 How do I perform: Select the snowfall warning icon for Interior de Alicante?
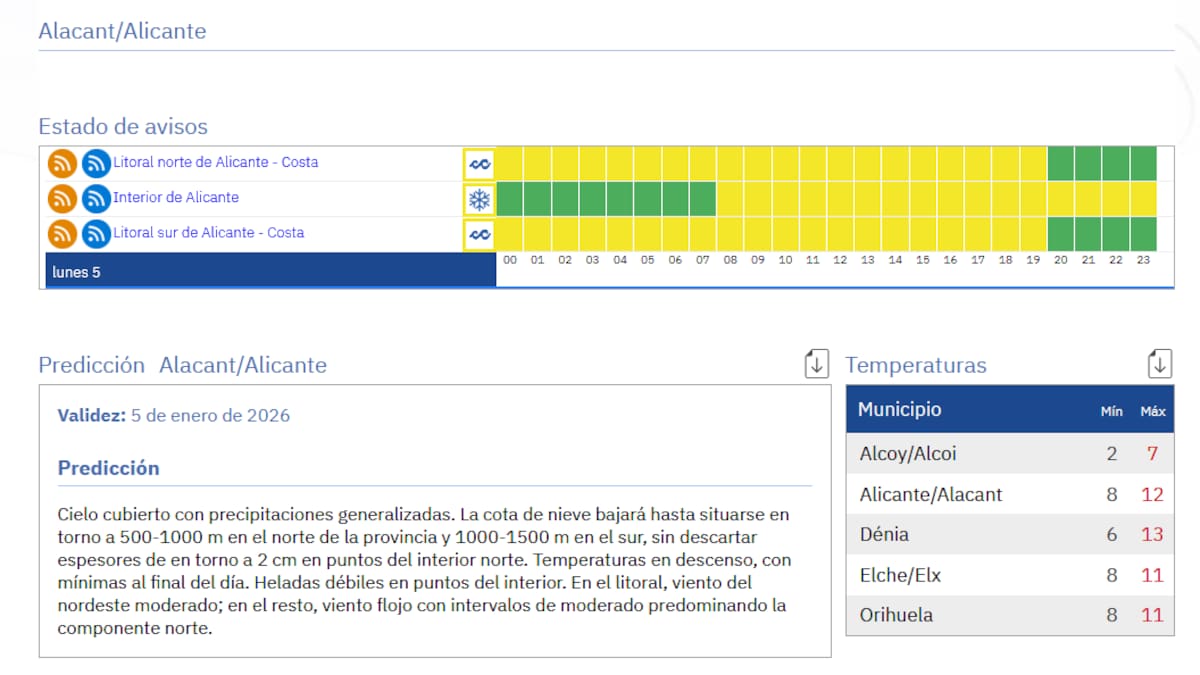pos(478,198)
